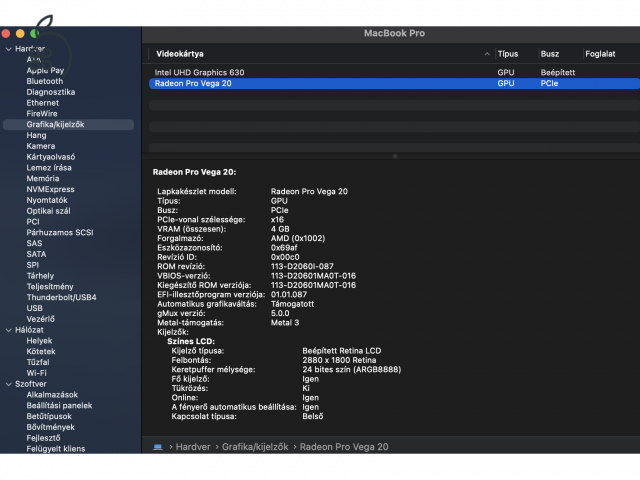Open PCI in sidebar
The width and height of the screenshot is (640, 480).
33,222
